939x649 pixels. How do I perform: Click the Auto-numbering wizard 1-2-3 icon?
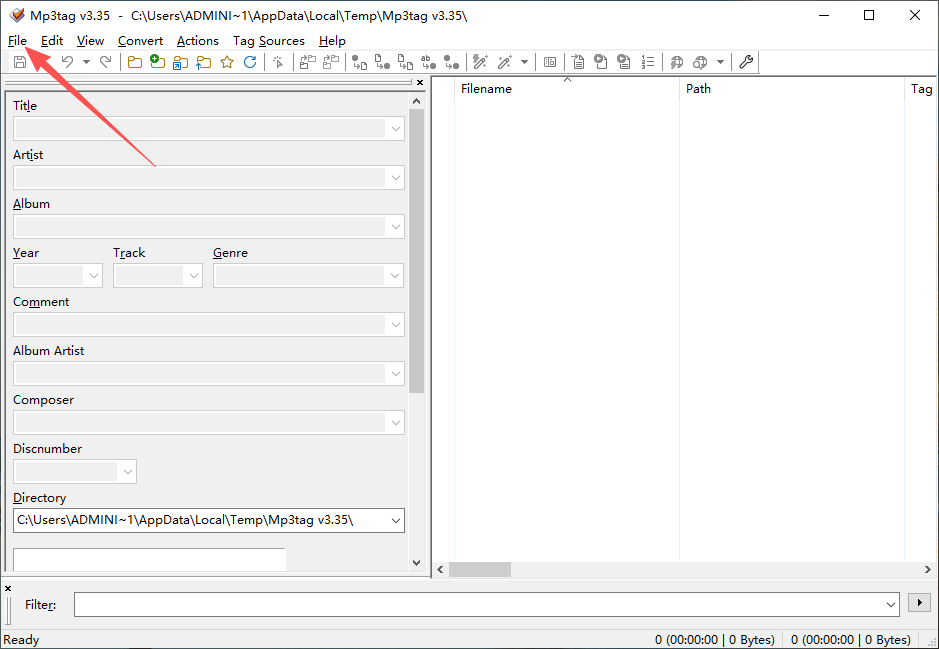coord(647,62)
